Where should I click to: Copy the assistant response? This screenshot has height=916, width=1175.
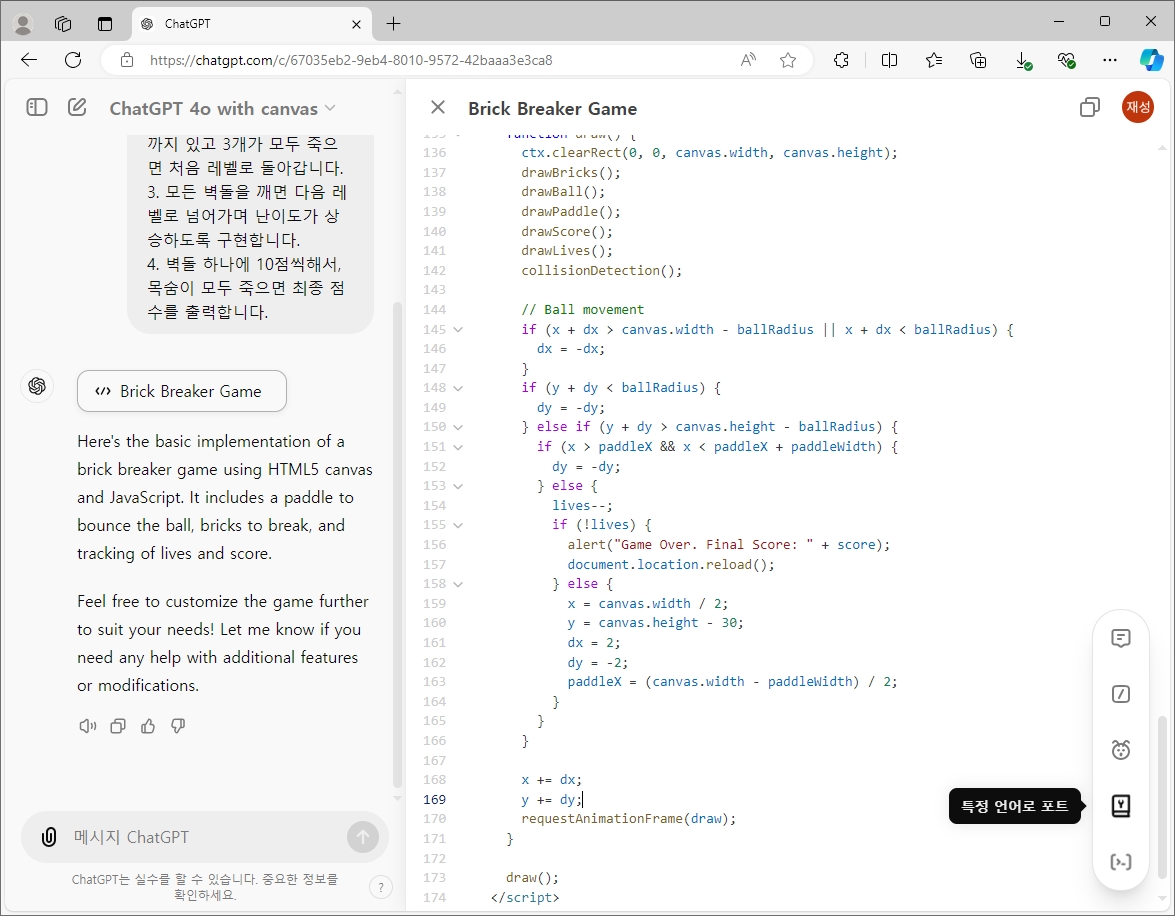[118, 726]
